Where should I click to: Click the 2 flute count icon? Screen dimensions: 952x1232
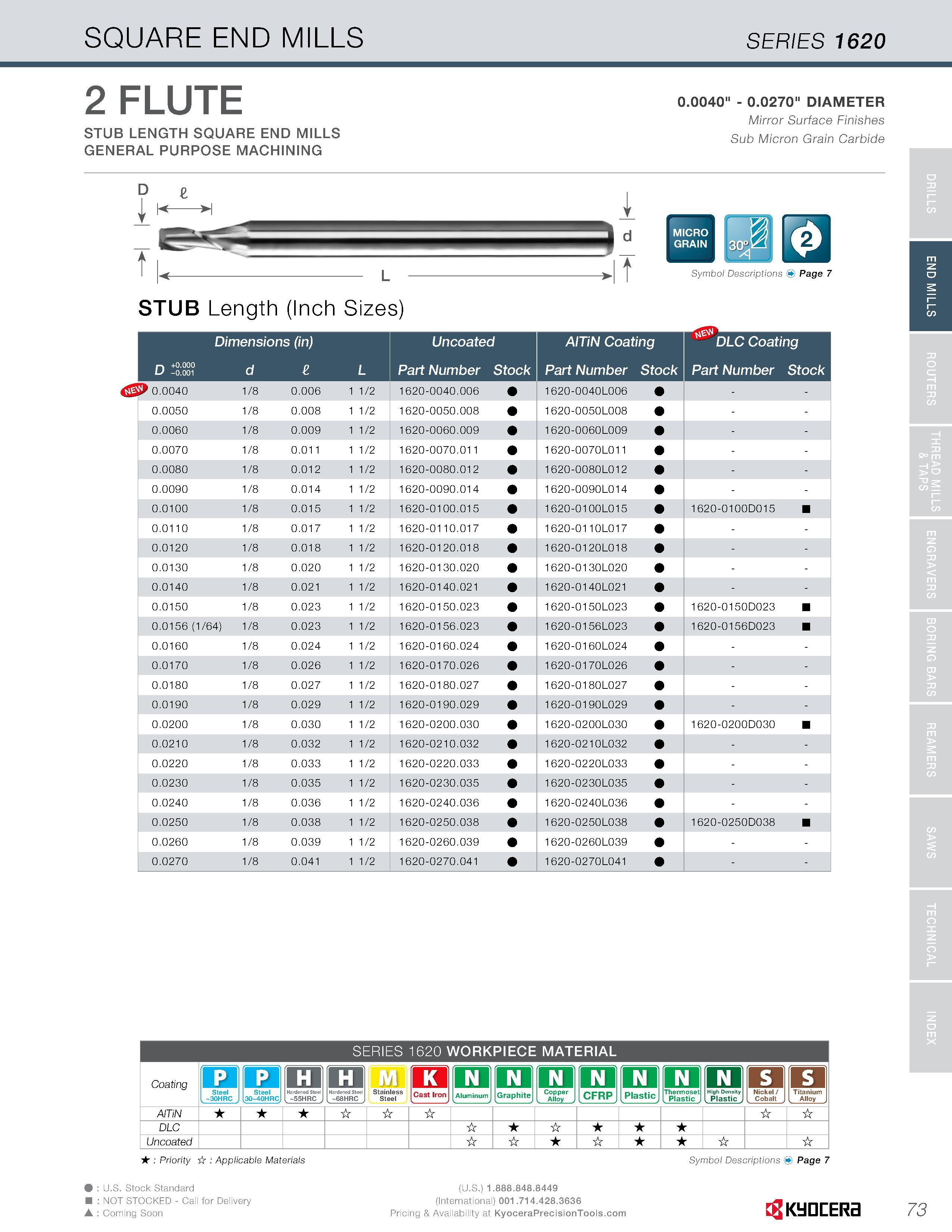[806, 239]
